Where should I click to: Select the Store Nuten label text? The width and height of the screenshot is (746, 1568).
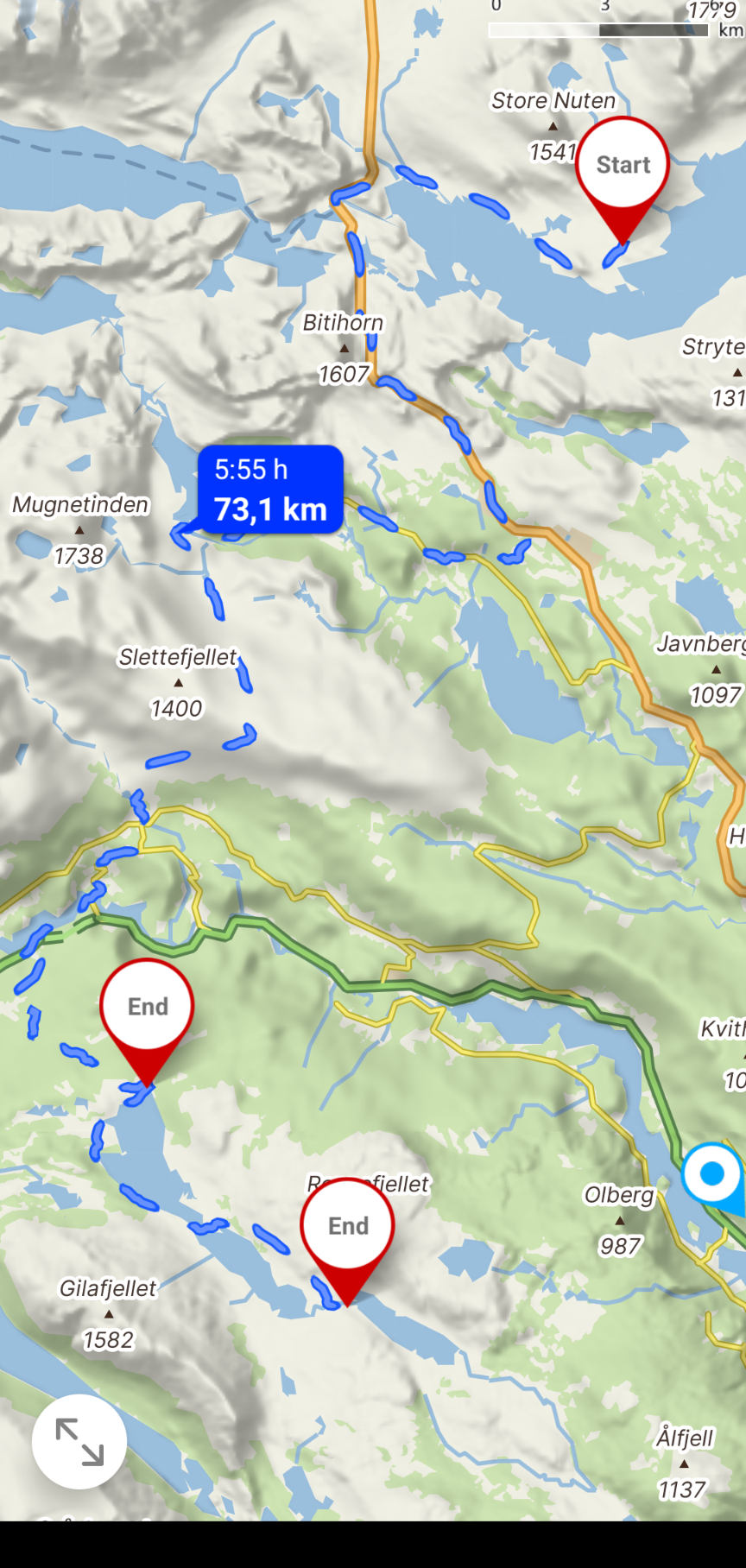[553, 101]
